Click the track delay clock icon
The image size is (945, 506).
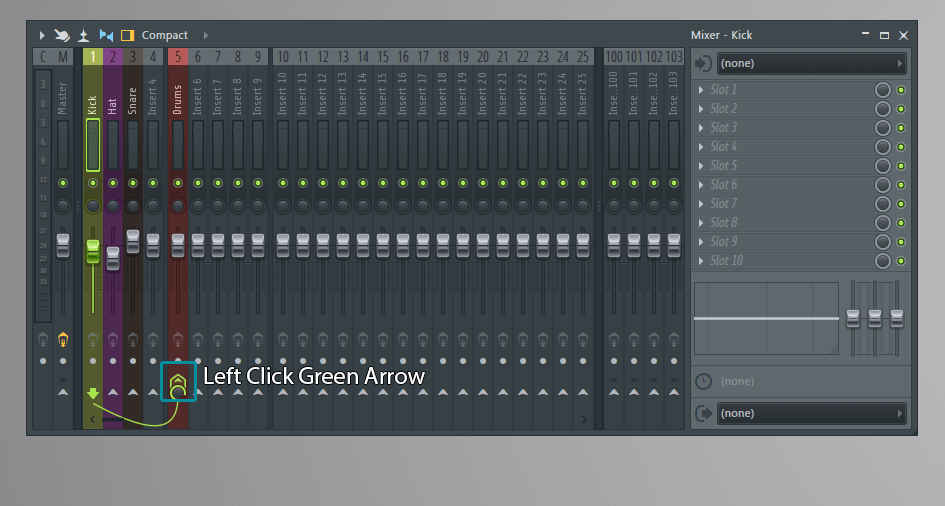(x=703, y=381)
